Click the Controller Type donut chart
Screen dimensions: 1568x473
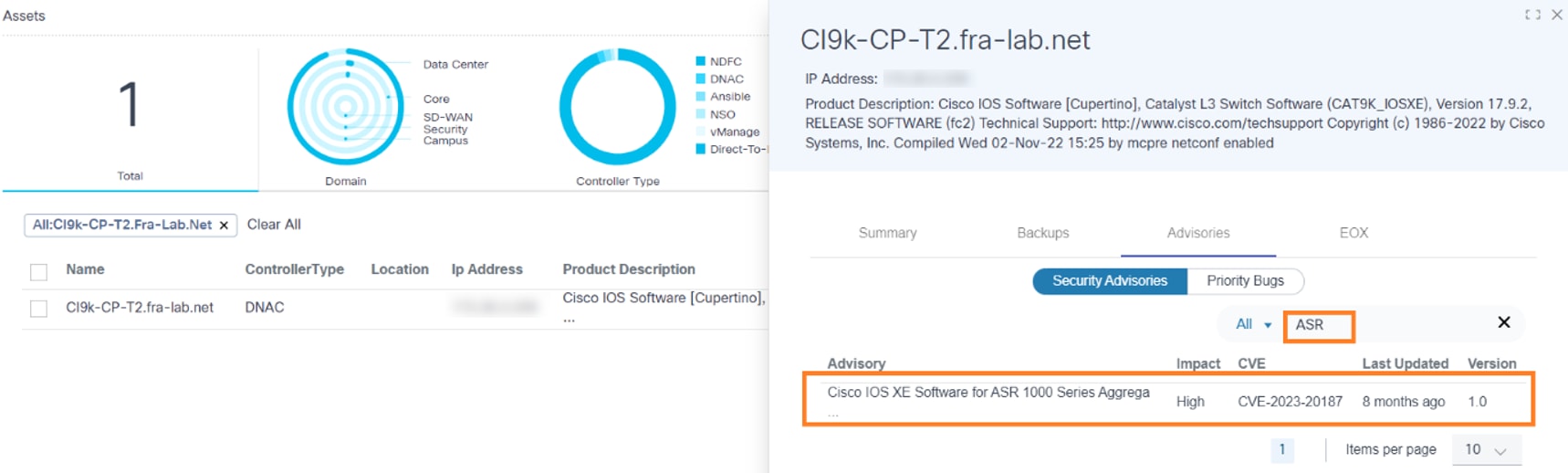point(617,107)
